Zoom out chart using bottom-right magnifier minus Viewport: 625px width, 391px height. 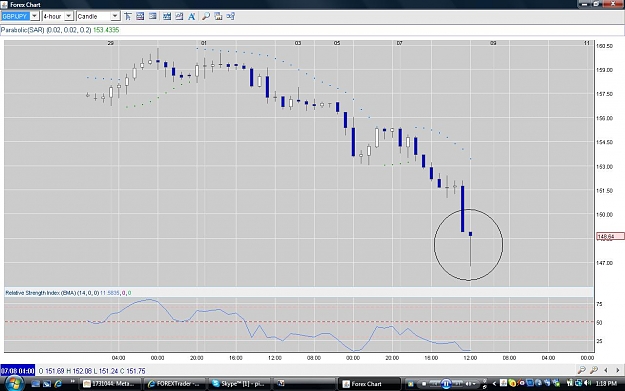pos(582,370)
